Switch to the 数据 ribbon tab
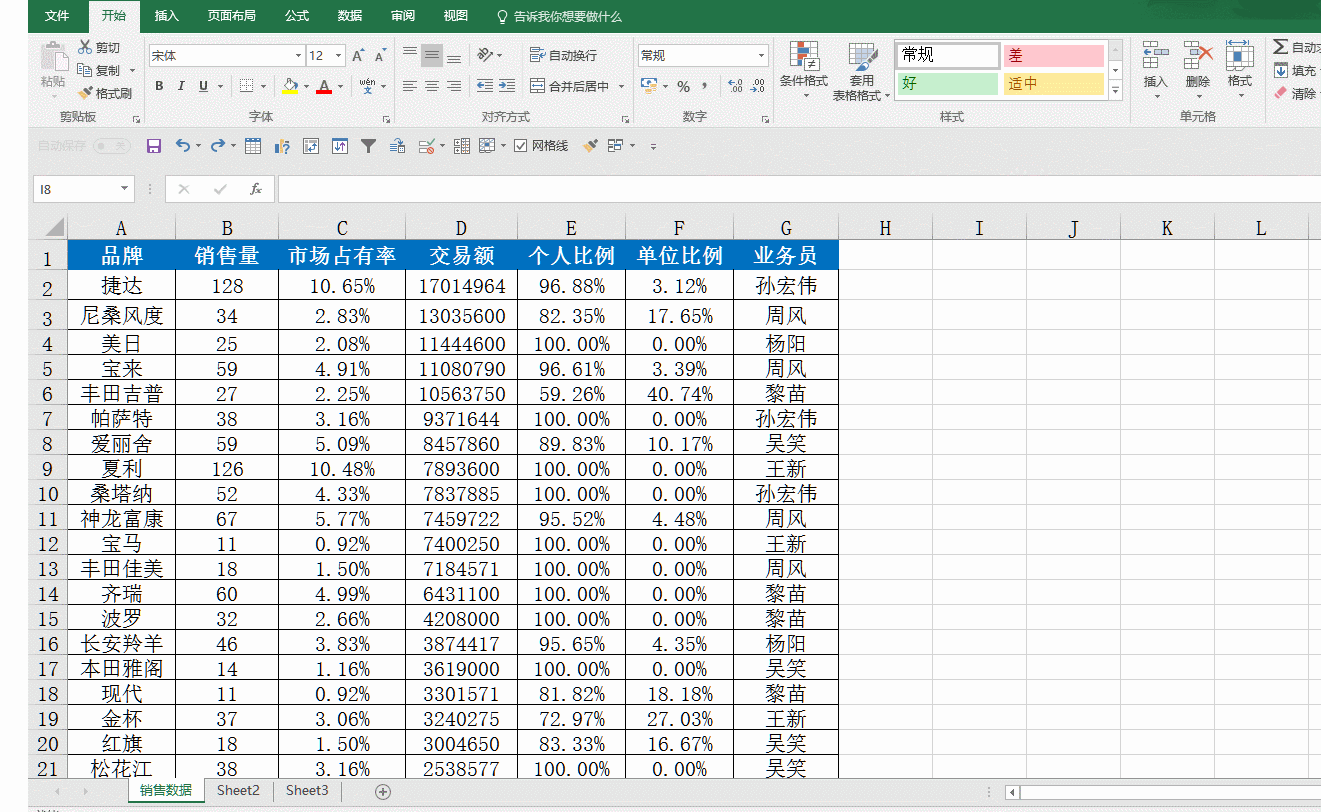Viewport: 1321px width, 812px height. (x=350, y=16)
